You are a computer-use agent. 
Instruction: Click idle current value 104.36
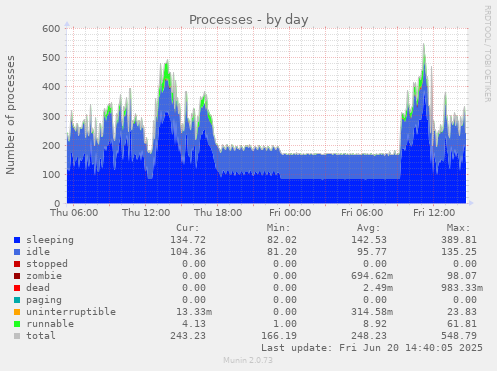pos(188,252)
